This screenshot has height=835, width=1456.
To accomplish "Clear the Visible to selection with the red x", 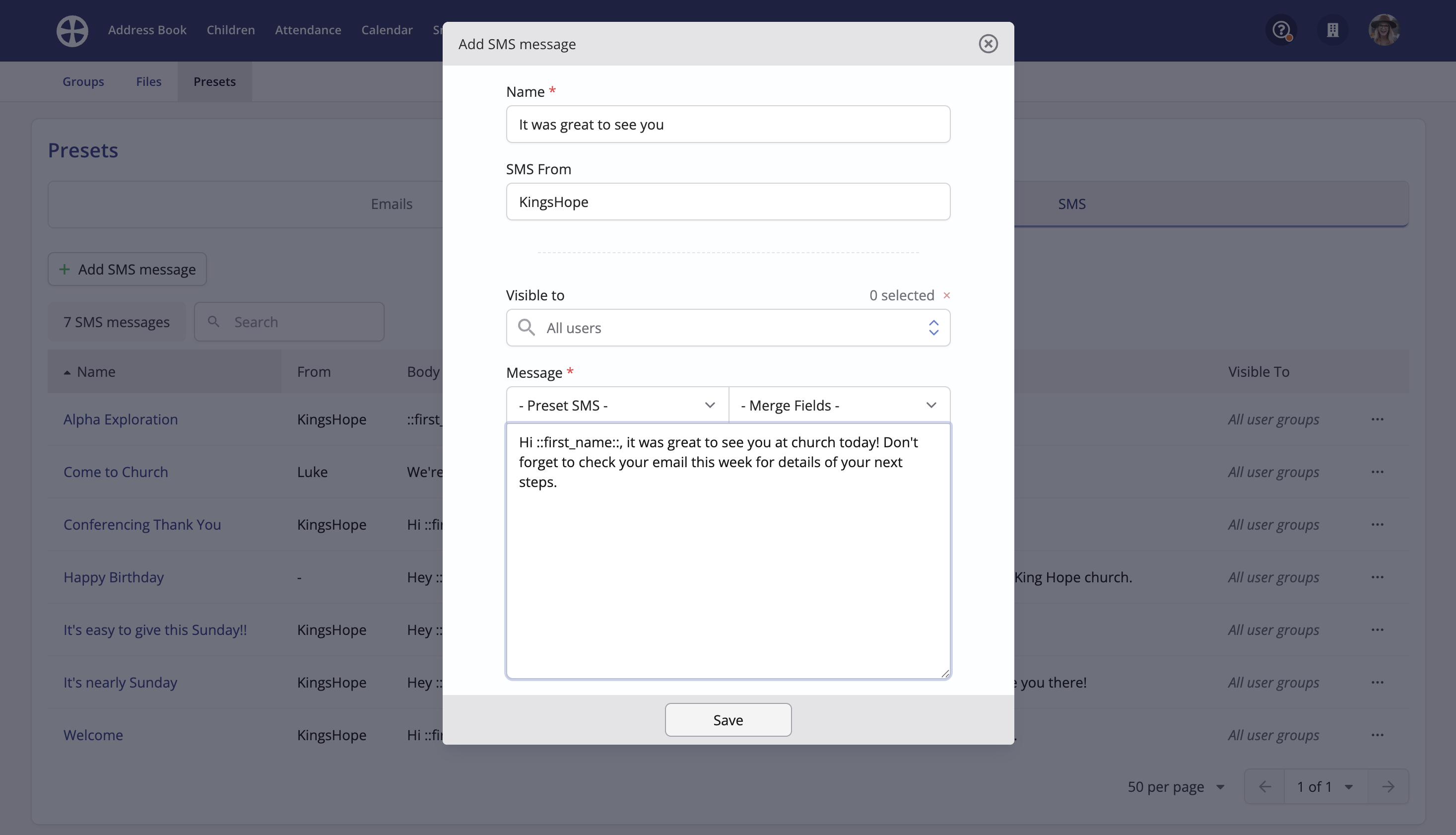I will click(x=946, y=295).
